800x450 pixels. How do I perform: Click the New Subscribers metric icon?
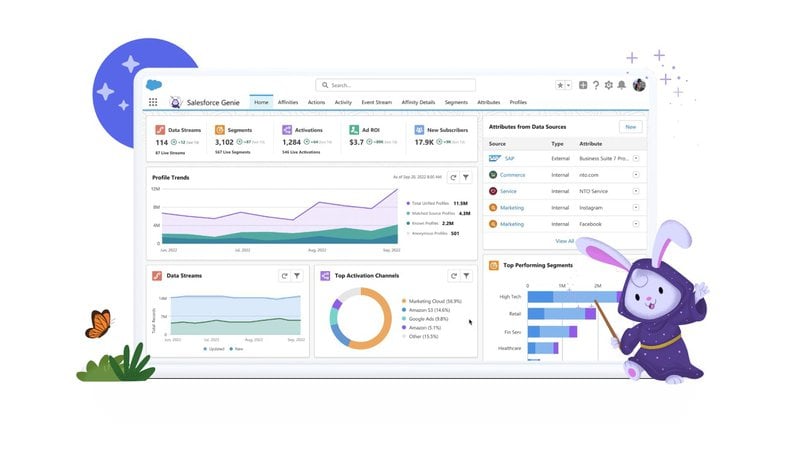tap(419, 130)
